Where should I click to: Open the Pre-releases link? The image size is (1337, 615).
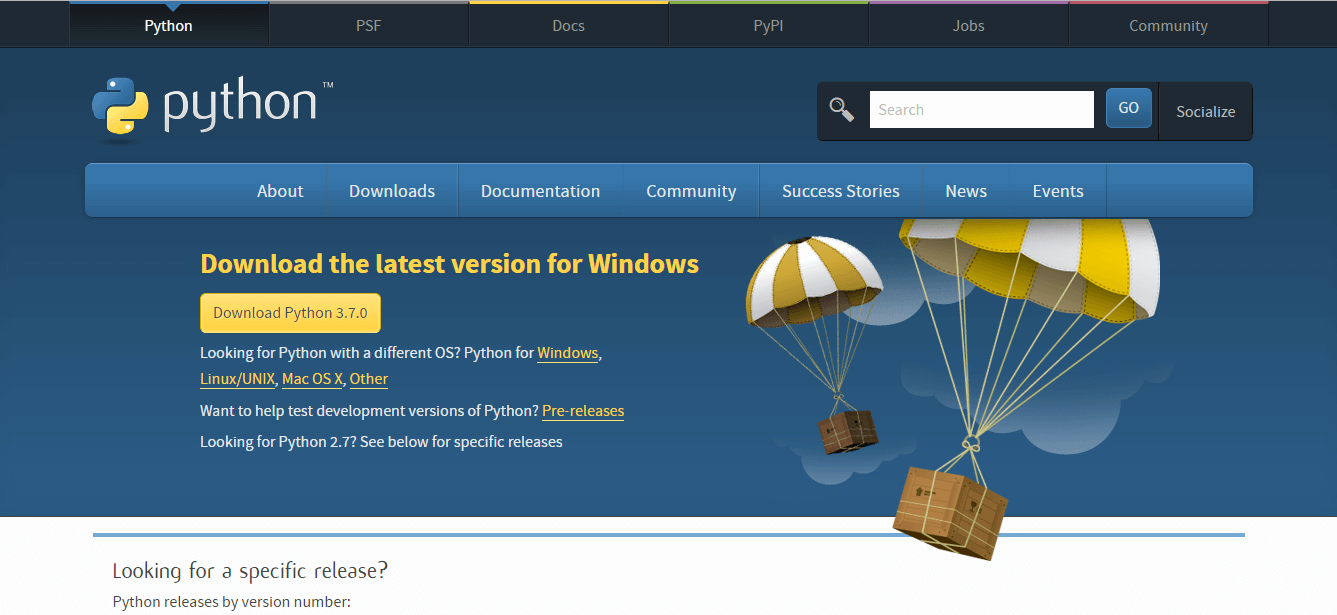583,411
